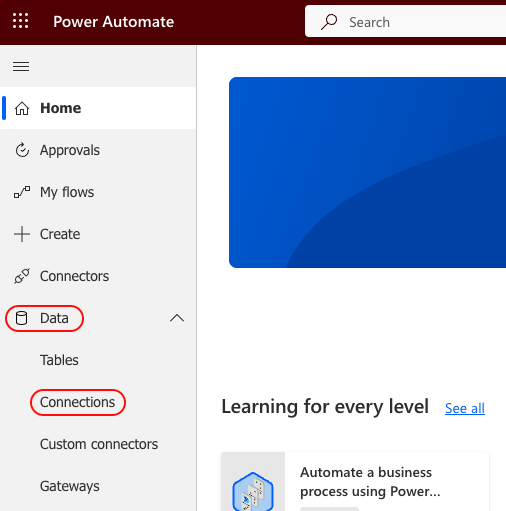Image resolution: width=506 pixels, height=511 pixels.
Task: Click the magnifier icon in the search box
Action: (x=329, y=22)
